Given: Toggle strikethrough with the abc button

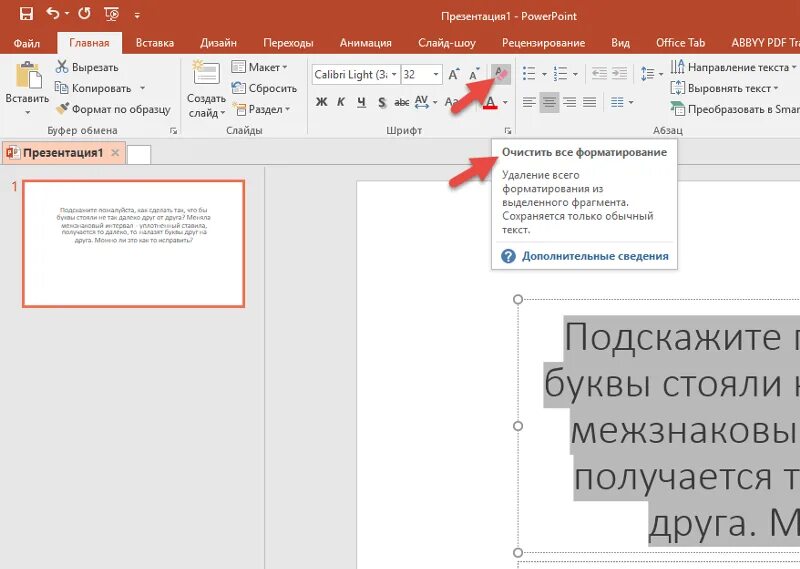Looking at the screenshot, I should pyautogui.click(x=402, y=102).
